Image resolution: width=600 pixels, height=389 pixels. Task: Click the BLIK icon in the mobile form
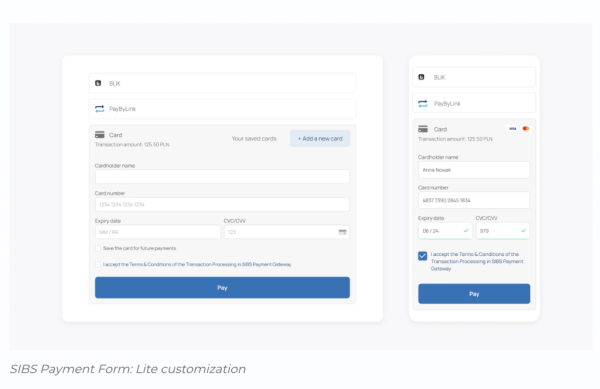[x=421, y=77]
